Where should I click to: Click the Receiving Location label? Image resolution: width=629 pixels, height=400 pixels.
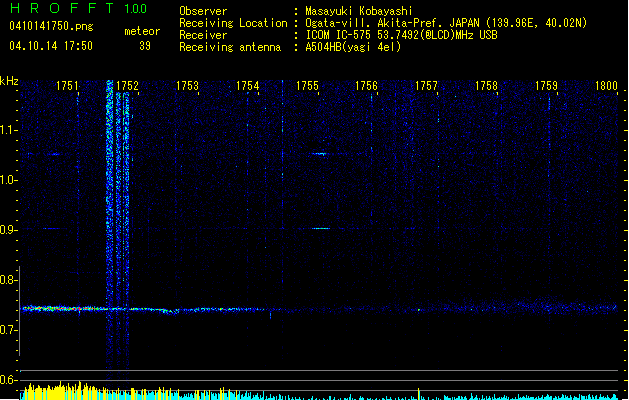[233, 23]
